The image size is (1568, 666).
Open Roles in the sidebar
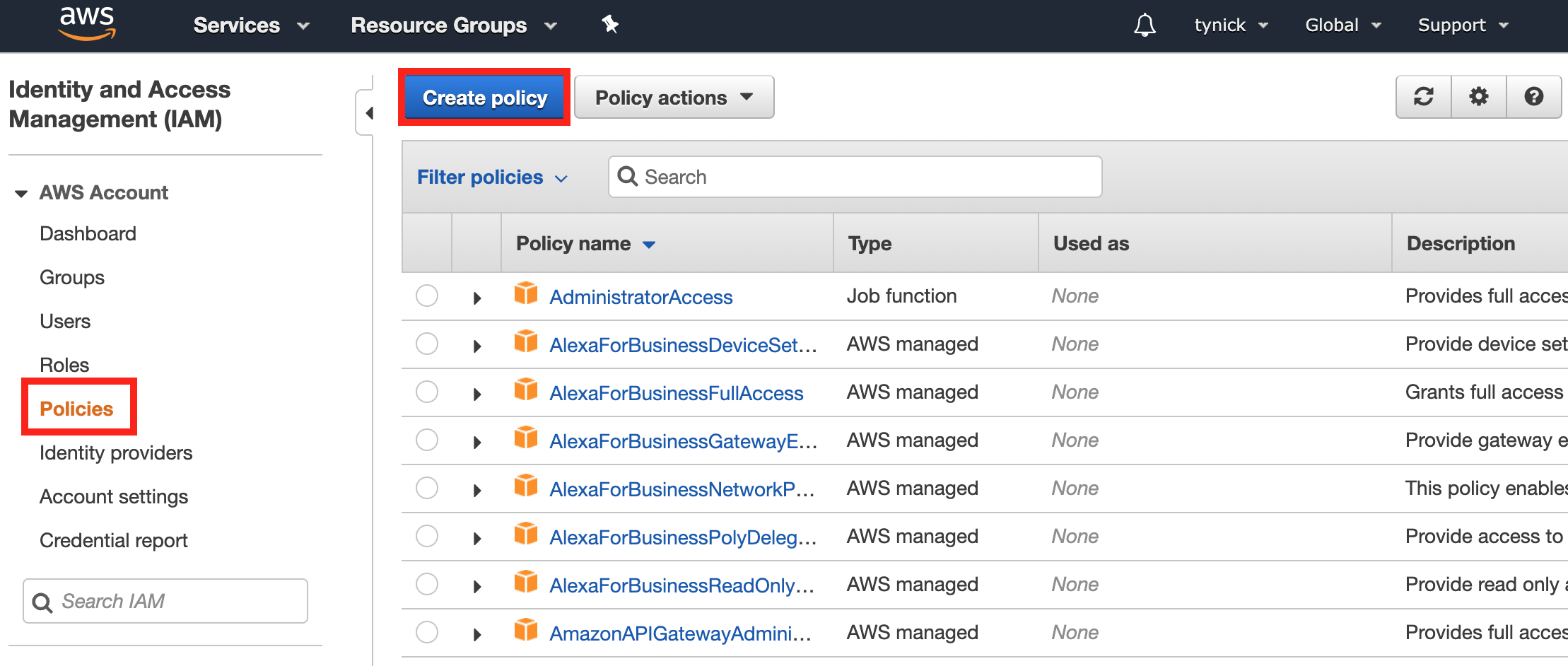(64, 365)
